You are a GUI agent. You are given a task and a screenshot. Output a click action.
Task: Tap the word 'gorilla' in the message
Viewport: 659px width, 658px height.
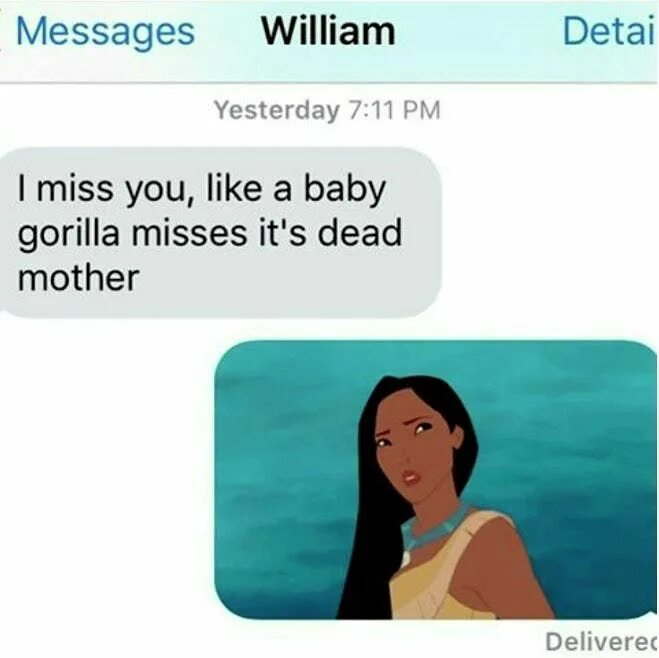69,234
